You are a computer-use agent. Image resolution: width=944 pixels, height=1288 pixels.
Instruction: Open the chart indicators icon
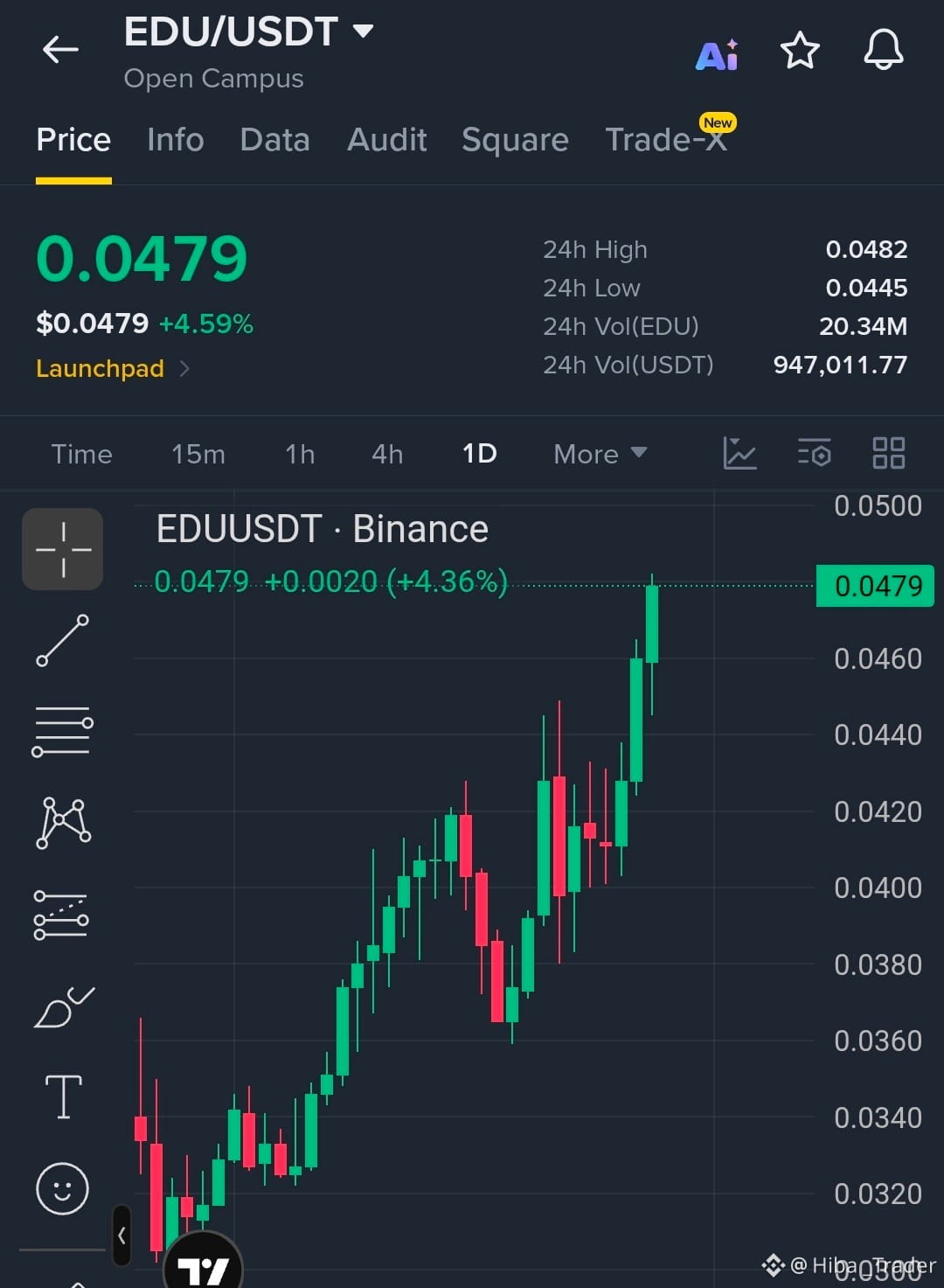pos(739,453)
